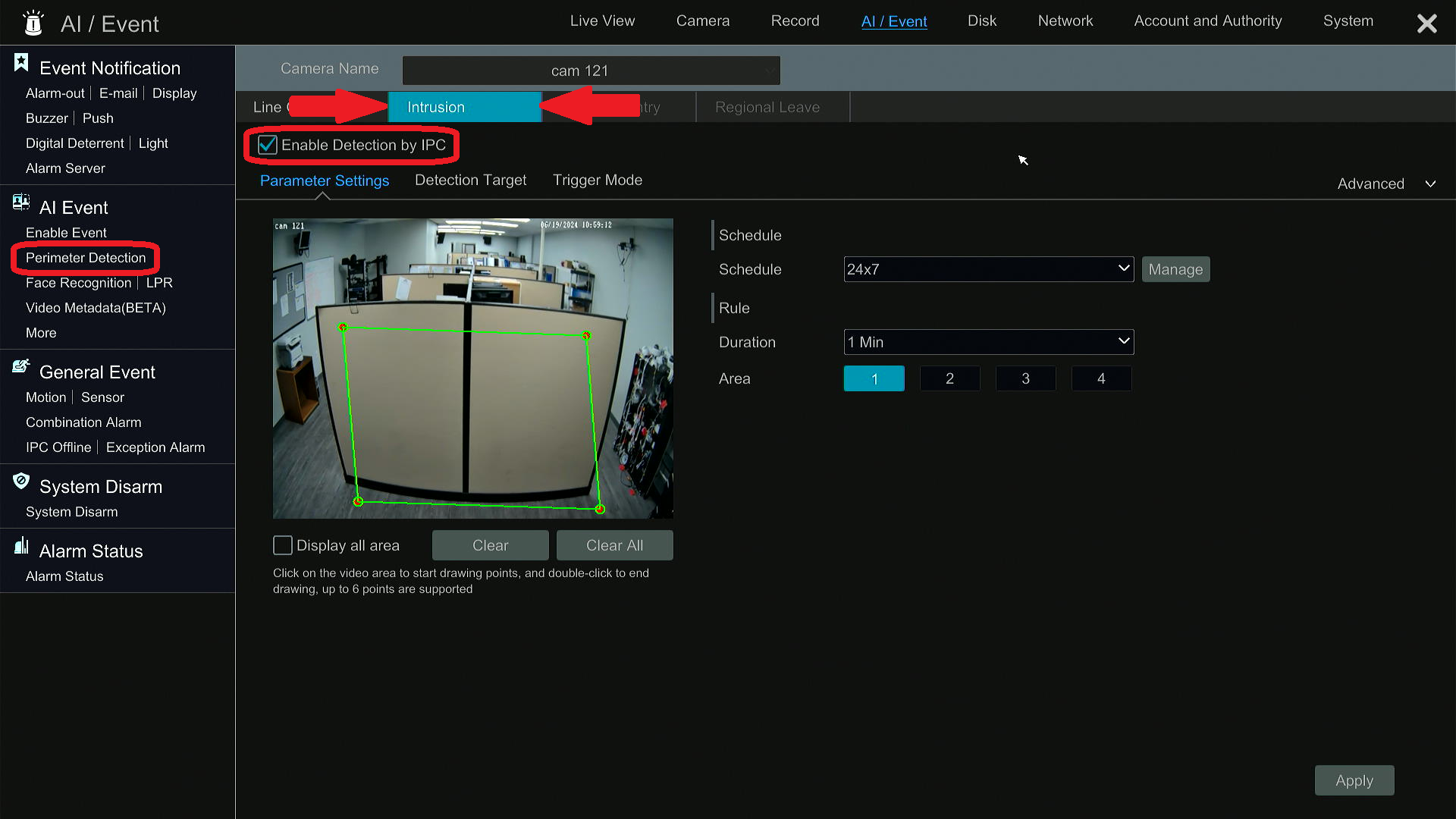1456x819 pixels.
Task: Enable the Display all area checkbox
Action: click(282, 544)
